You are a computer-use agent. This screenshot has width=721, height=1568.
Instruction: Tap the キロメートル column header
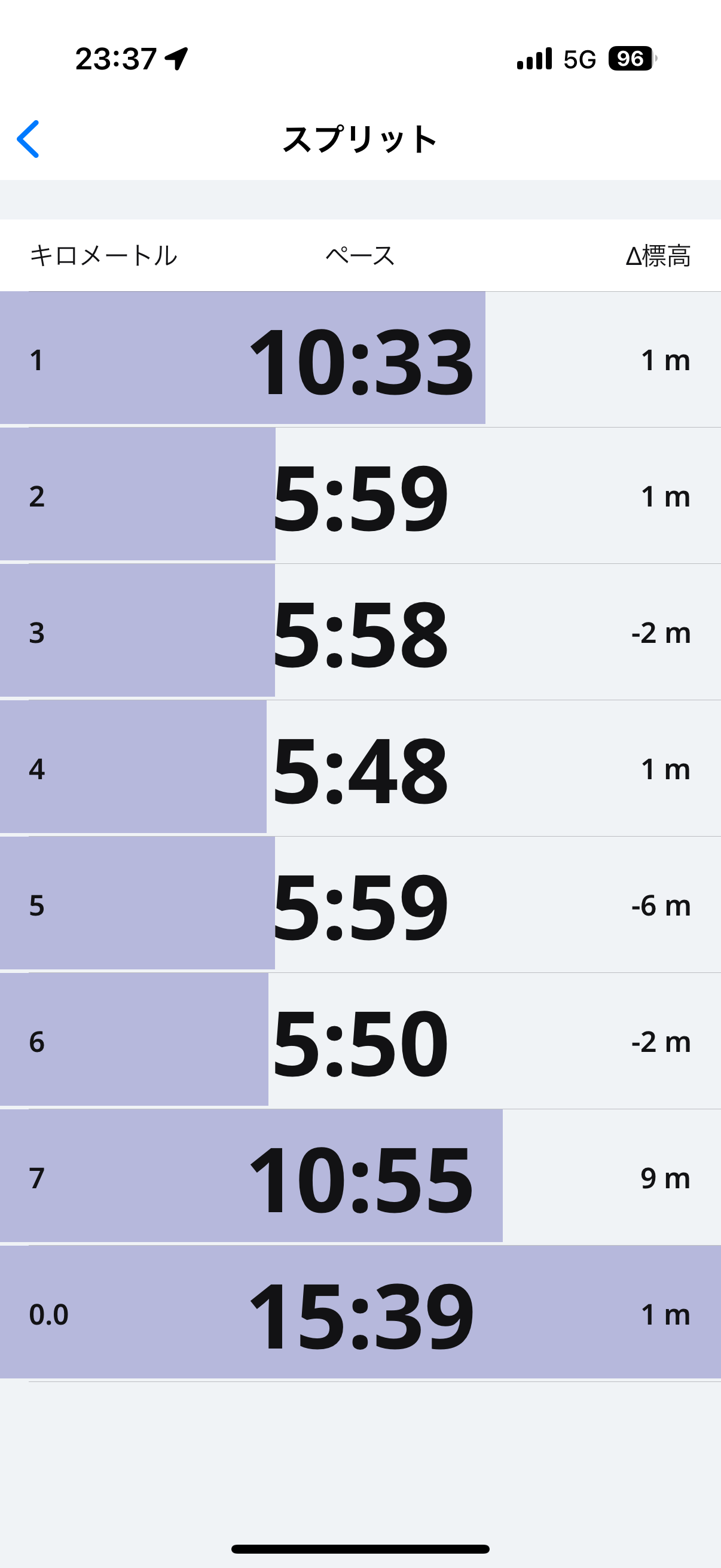pyautogui.click(x=103, y=256)
